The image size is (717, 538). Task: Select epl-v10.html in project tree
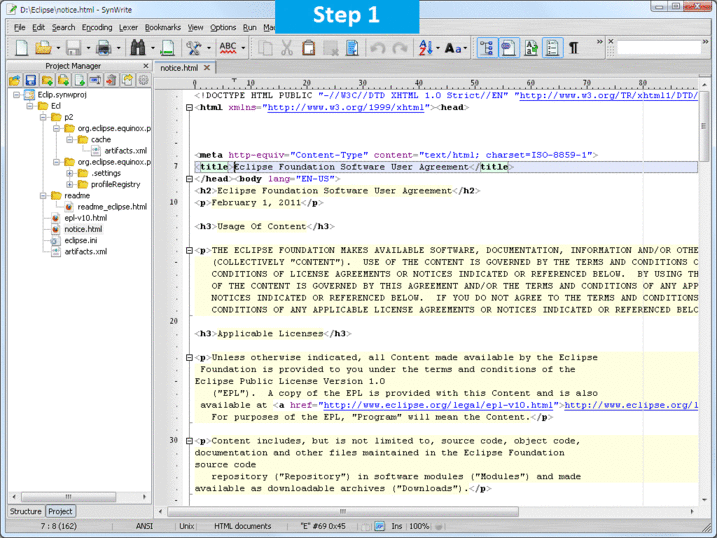84,218
